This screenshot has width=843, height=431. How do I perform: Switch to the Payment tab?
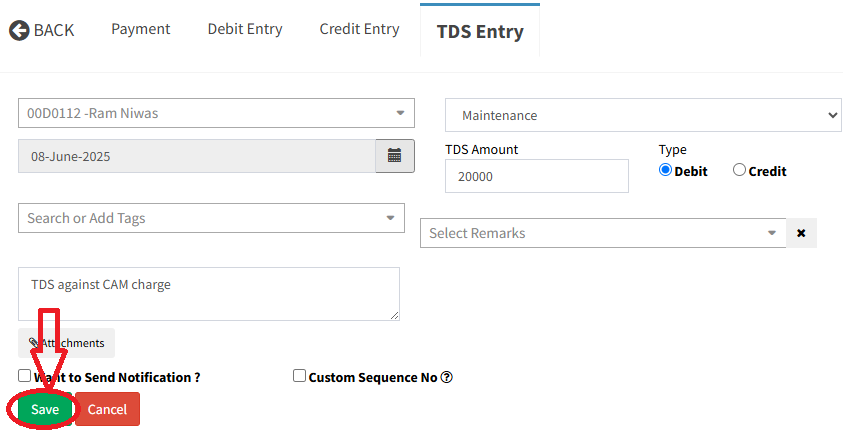tap(140, 29)
